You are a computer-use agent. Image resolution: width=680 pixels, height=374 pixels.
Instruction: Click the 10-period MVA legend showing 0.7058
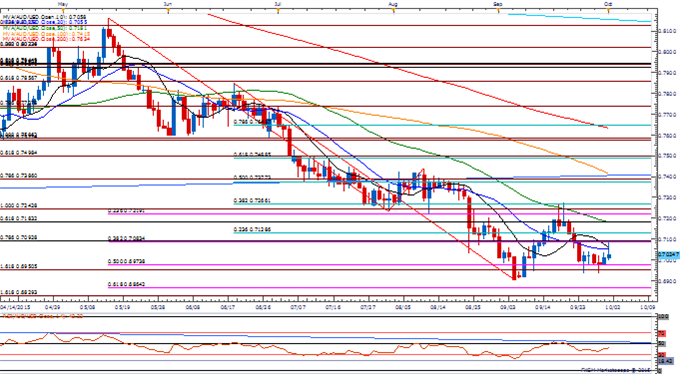[44, 17]
